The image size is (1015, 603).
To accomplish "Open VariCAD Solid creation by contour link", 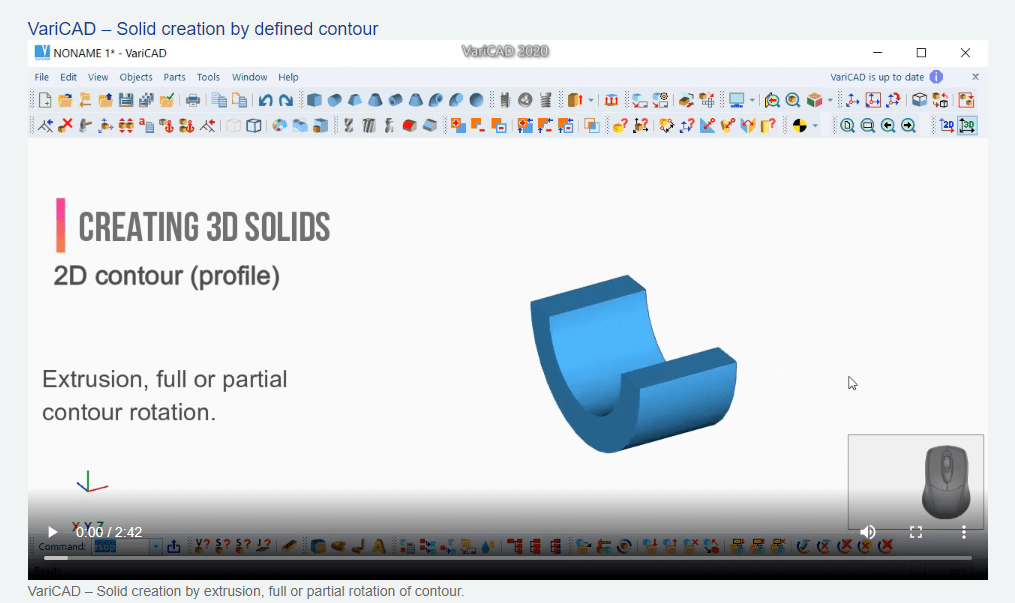I will [203, 28].
